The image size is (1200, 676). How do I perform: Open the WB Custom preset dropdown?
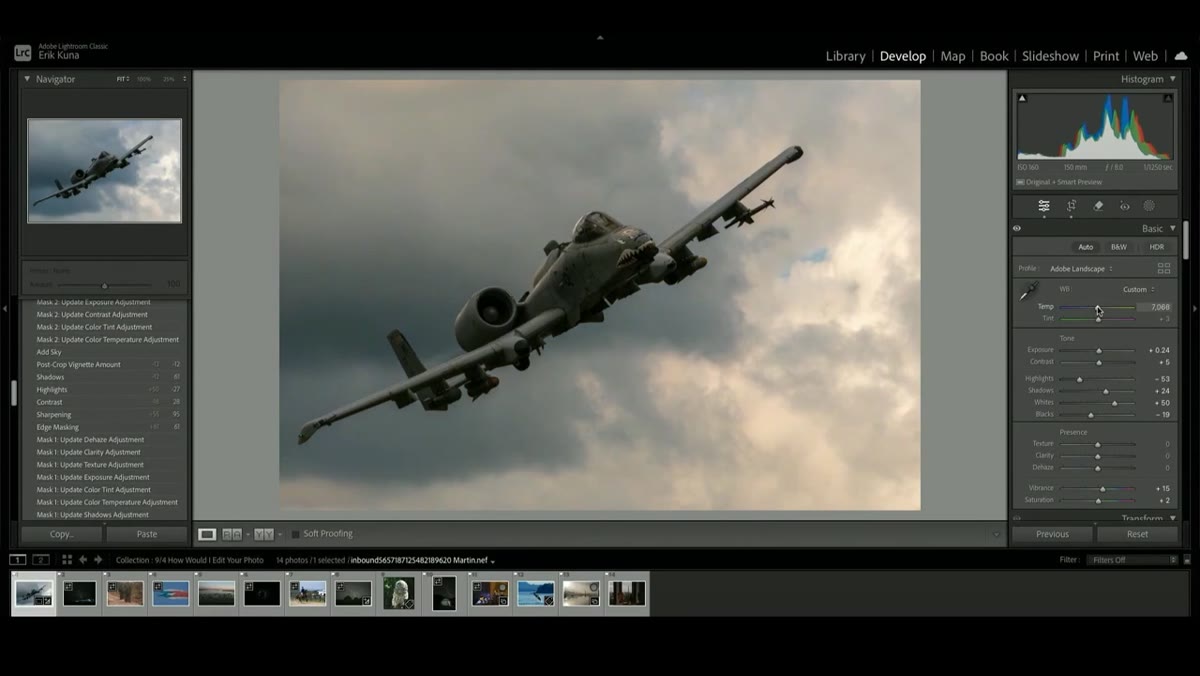click(1138, 289)
